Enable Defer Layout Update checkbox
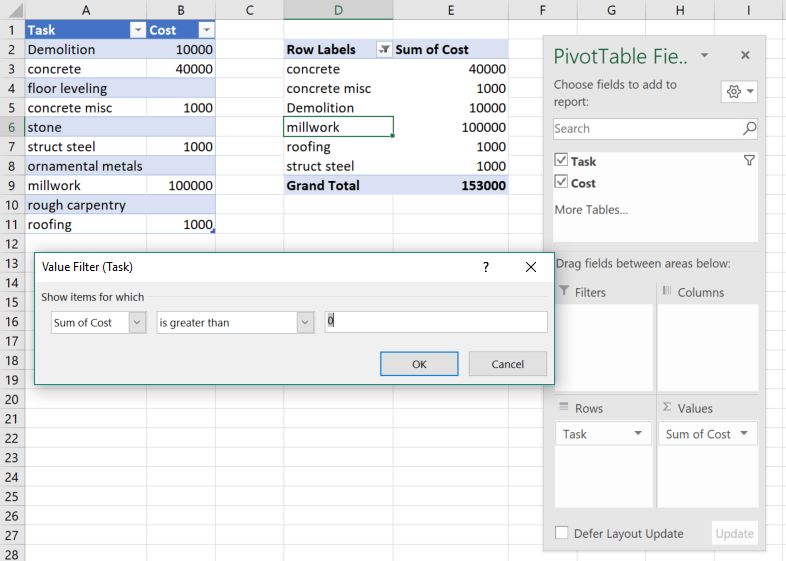The height and width of the screenshot is (561, 786). click(x=561, y=532)
